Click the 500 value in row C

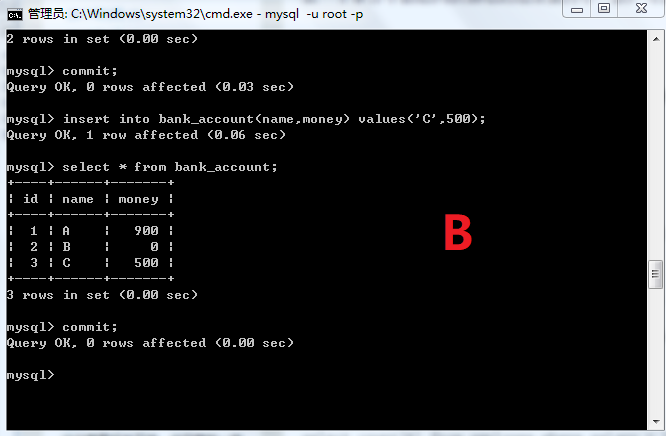click(x=147, y=263)
